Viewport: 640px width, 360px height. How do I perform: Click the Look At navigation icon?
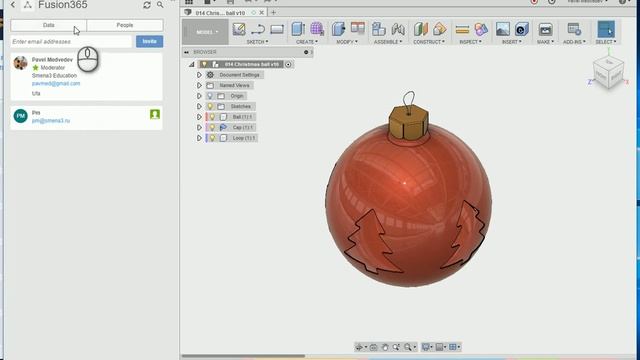click(x=373, y=347)
